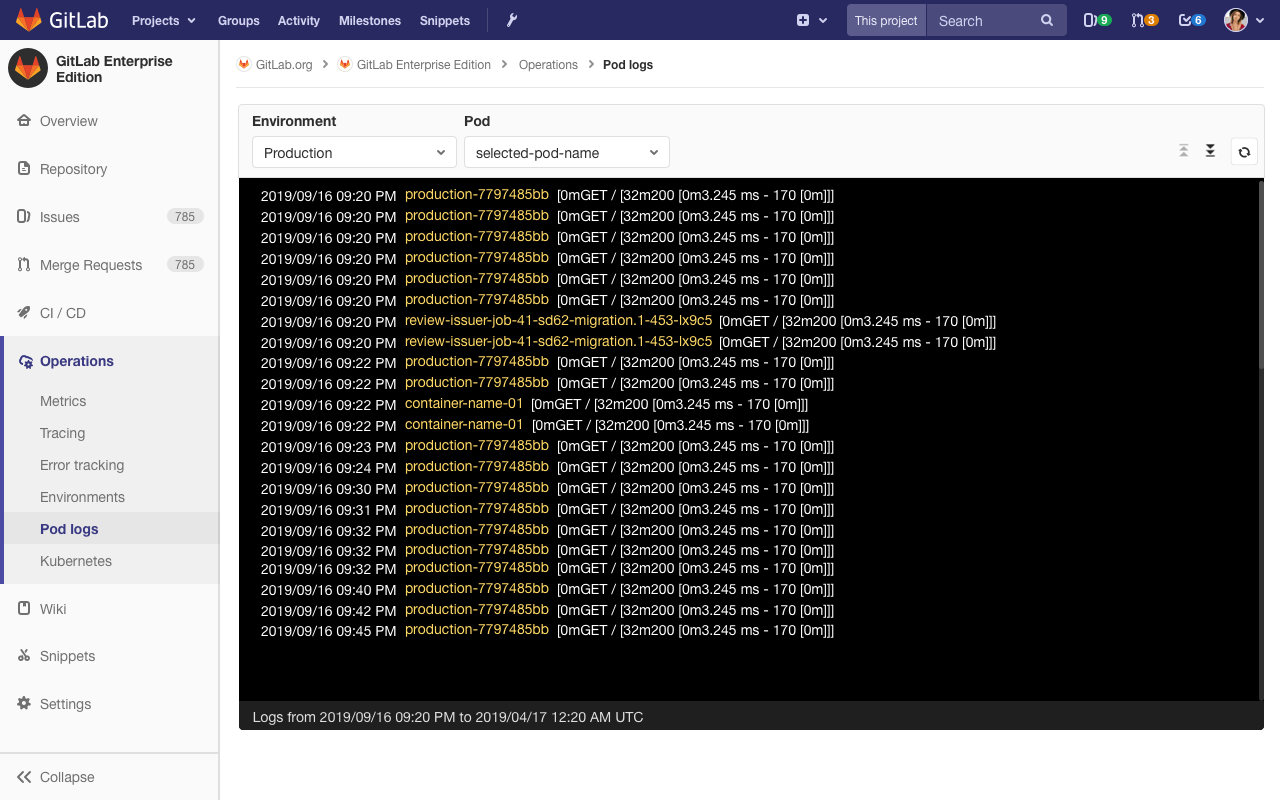The height and width of the screenshot is (800, 1280).
Task: Open your Merge Requests icon showing 3
Action: click(1144, 20)
